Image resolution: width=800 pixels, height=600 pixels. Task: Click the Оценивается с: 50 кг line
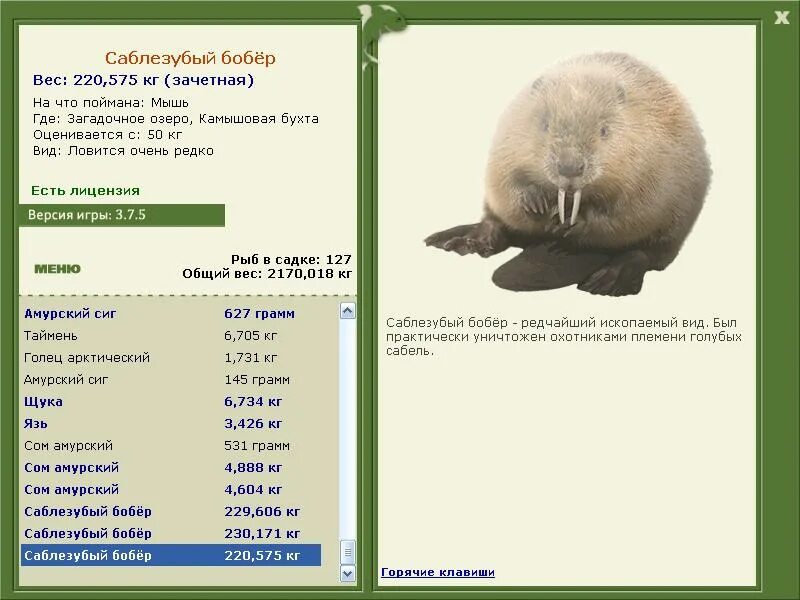(108, 135)
